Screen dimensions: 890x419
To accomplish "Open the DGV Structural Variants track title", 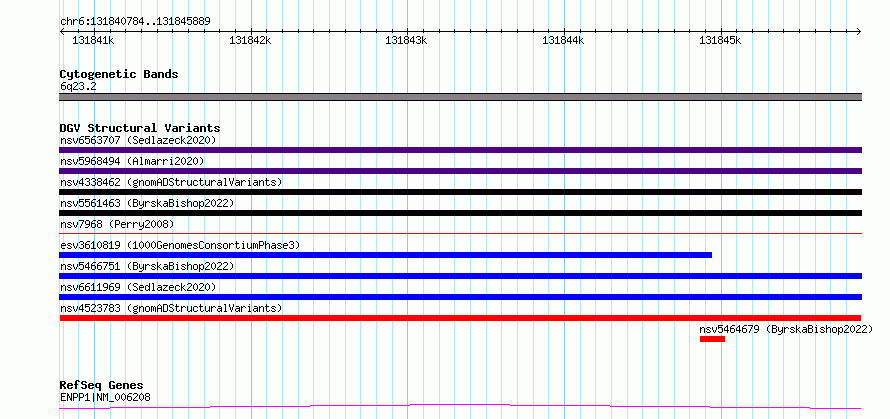I will pos(140,128).
